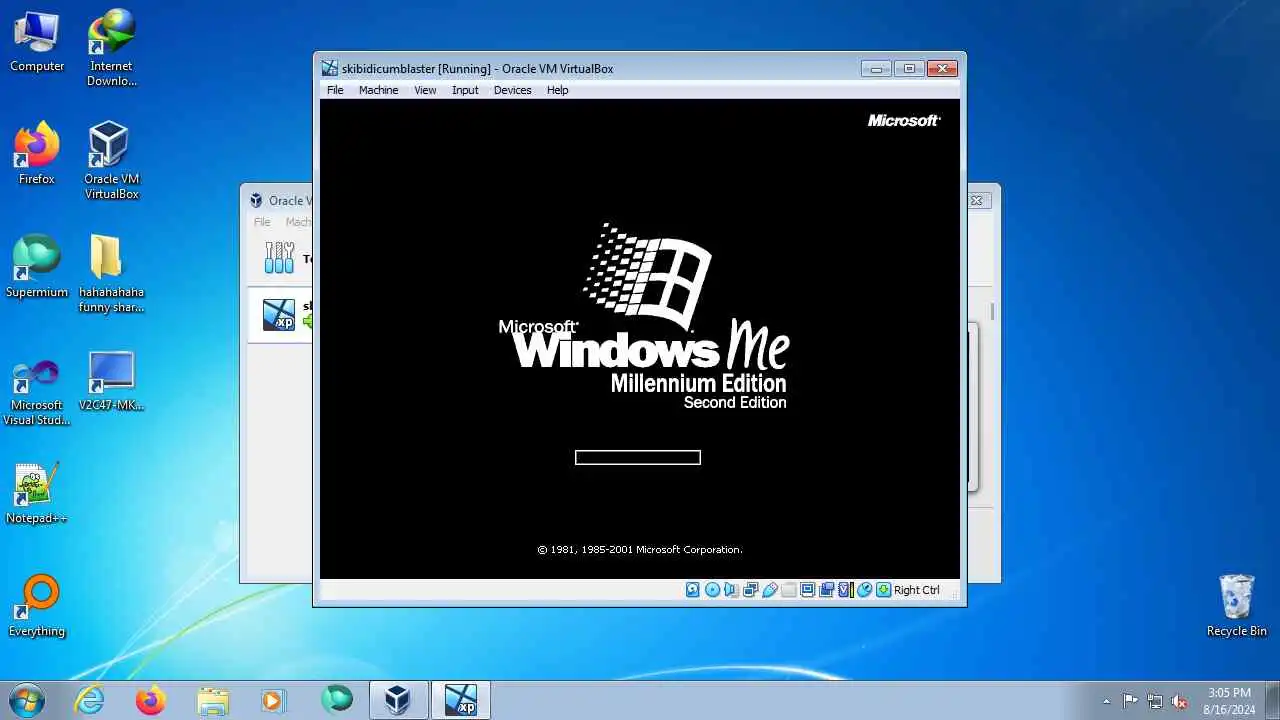Open File menu in the background Oracle Manager window

(x=262, y=222)
